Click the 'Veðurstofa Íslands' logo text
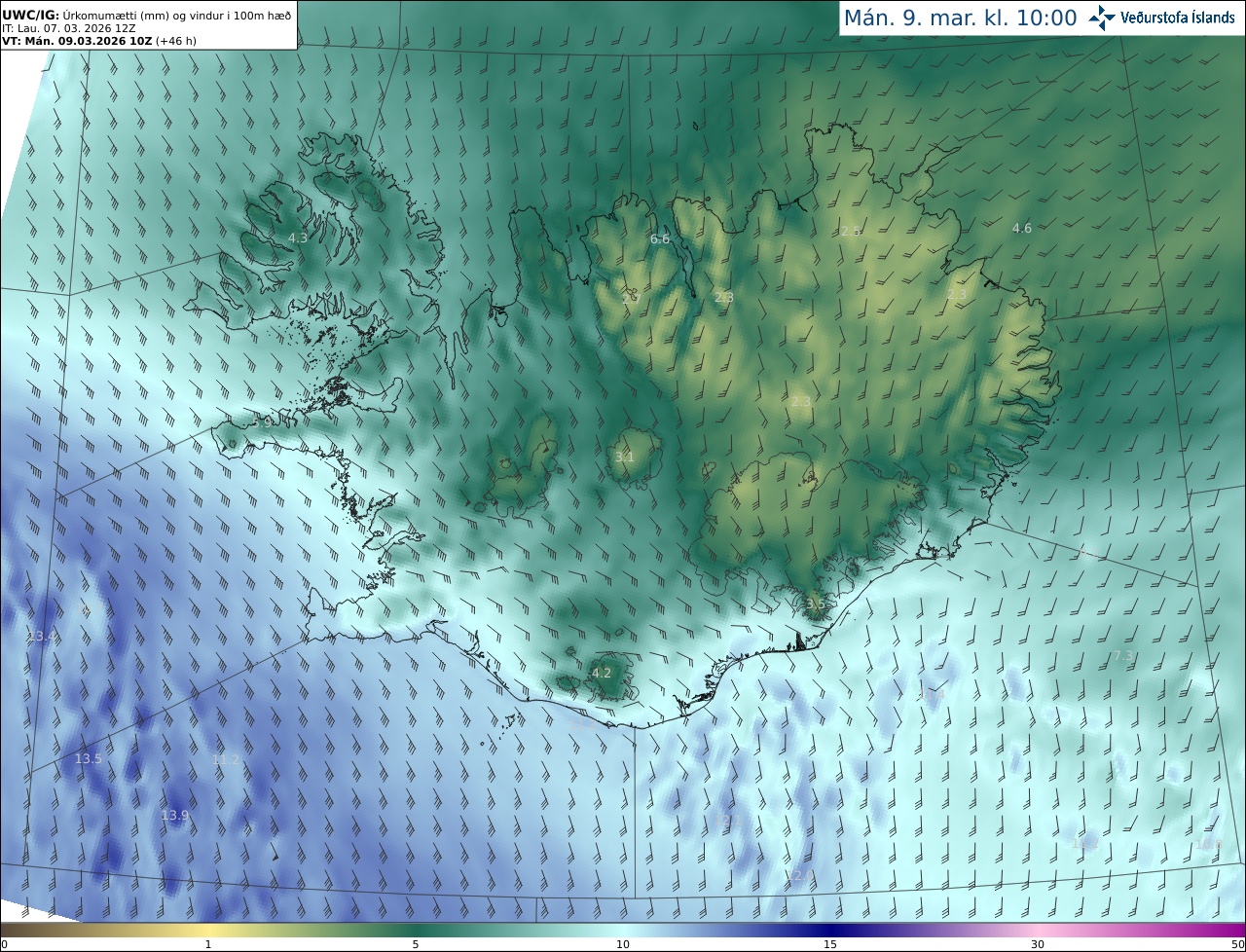 click(x=1178, y=18)
